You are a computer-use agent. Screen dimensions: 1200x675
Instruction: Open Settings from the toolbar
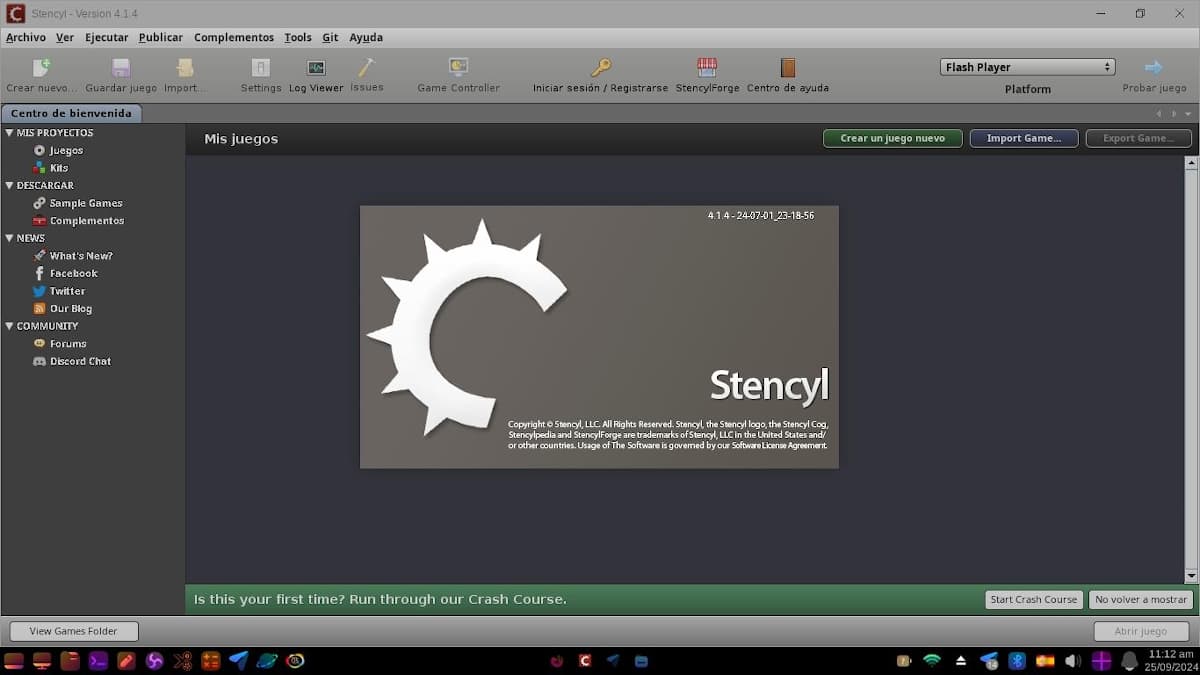click(x=261, y=68)
